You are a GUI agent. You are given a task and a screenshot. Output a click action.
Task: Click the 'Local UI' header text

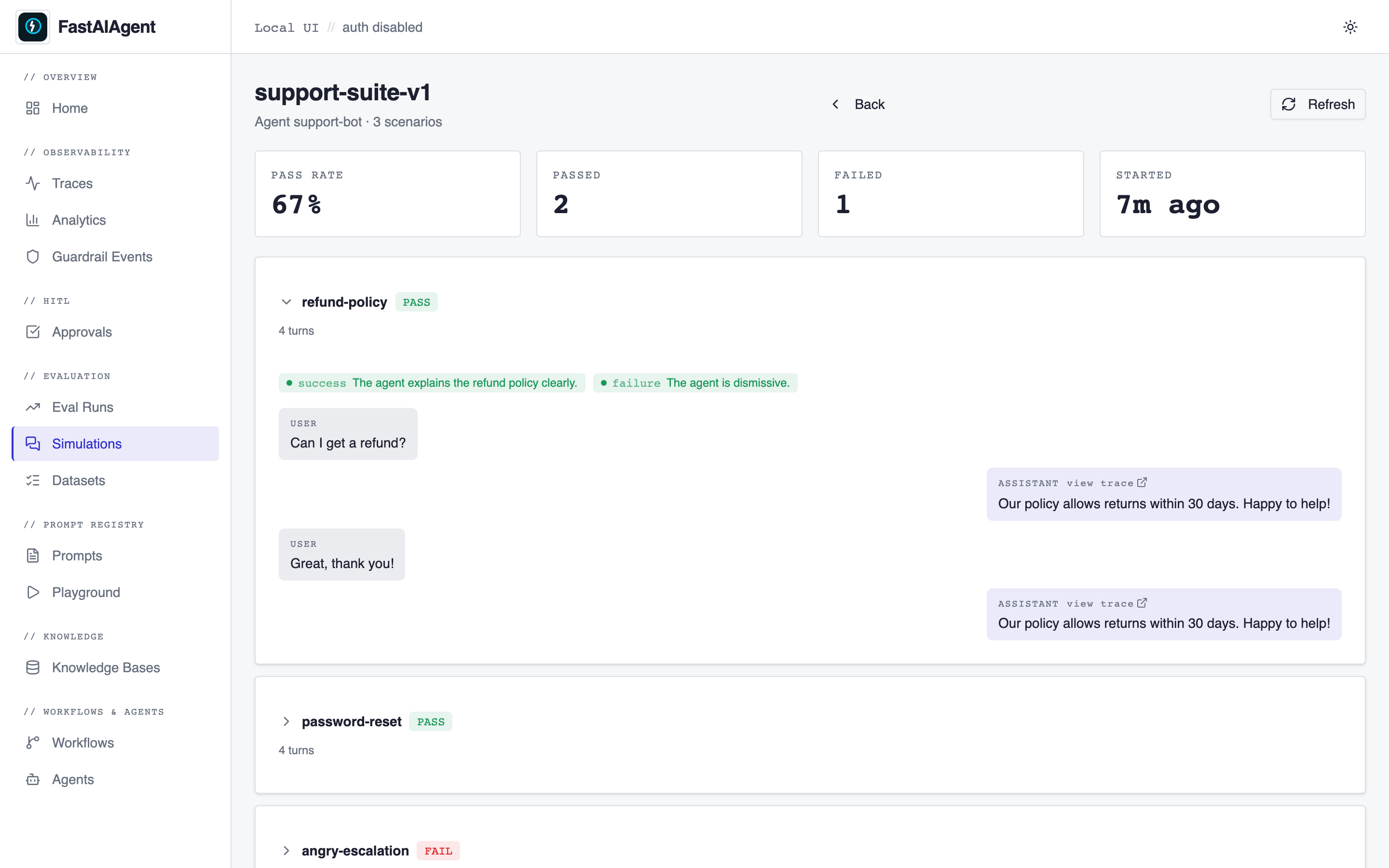pyautogui.click(x=286, y=27)
